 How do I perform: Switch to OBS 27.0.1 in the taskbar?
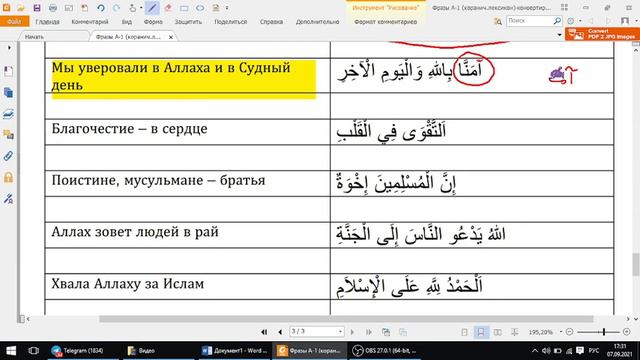[x=384, y=351]
